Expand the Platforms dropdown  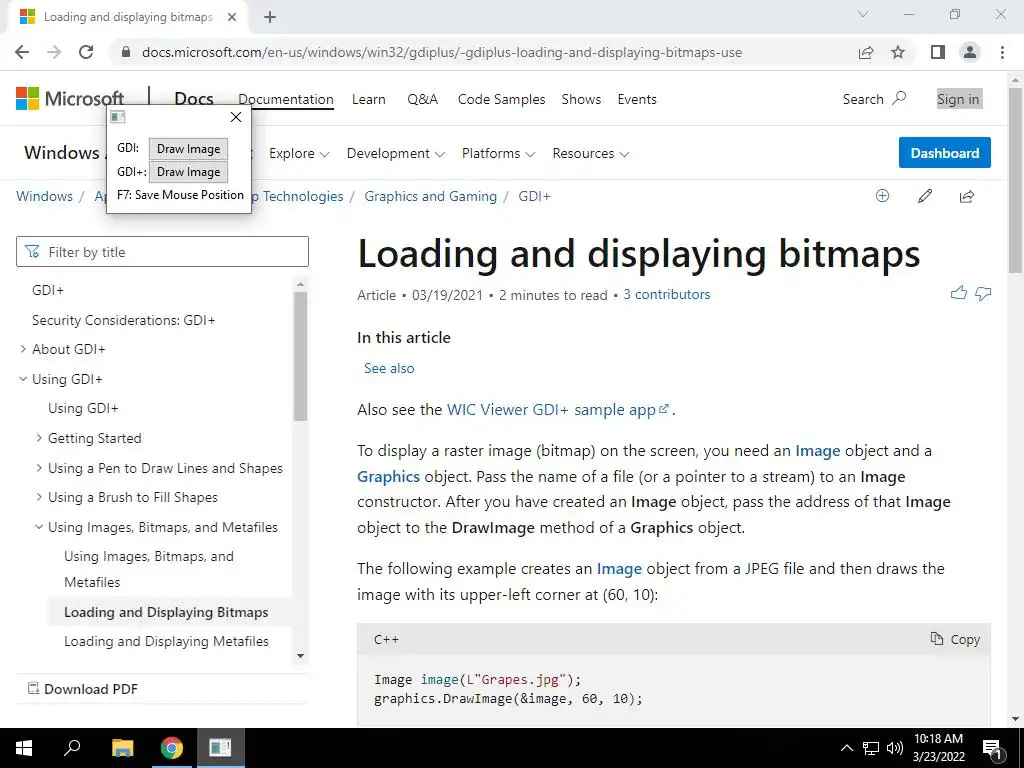pos(498,153)
